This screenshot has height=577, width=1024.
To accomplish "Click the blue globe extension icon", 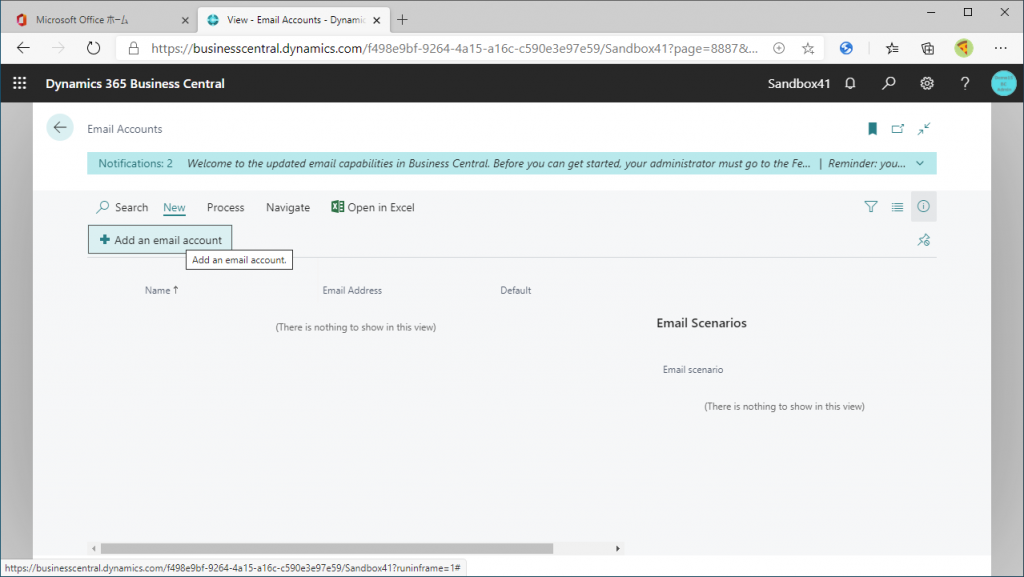I will click(x=846, y=48).
